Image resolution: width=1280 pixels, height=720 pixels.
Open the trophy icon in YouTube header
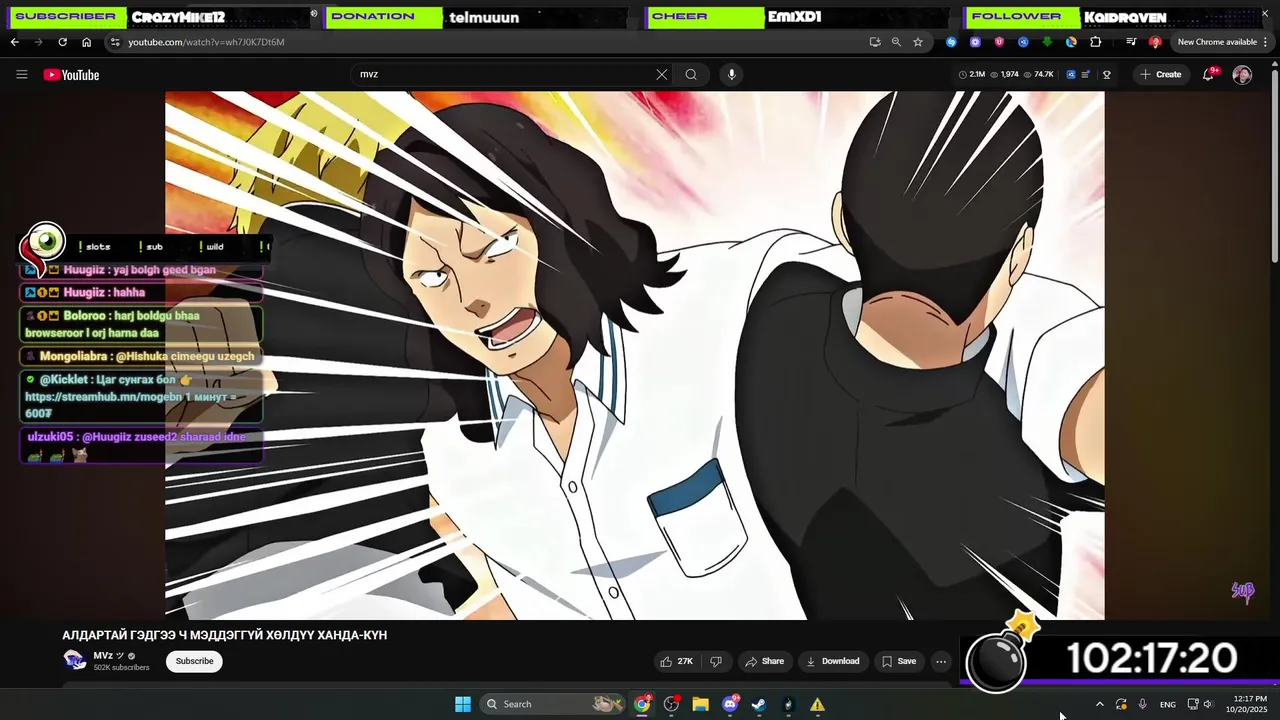(x=1107, y=74)
